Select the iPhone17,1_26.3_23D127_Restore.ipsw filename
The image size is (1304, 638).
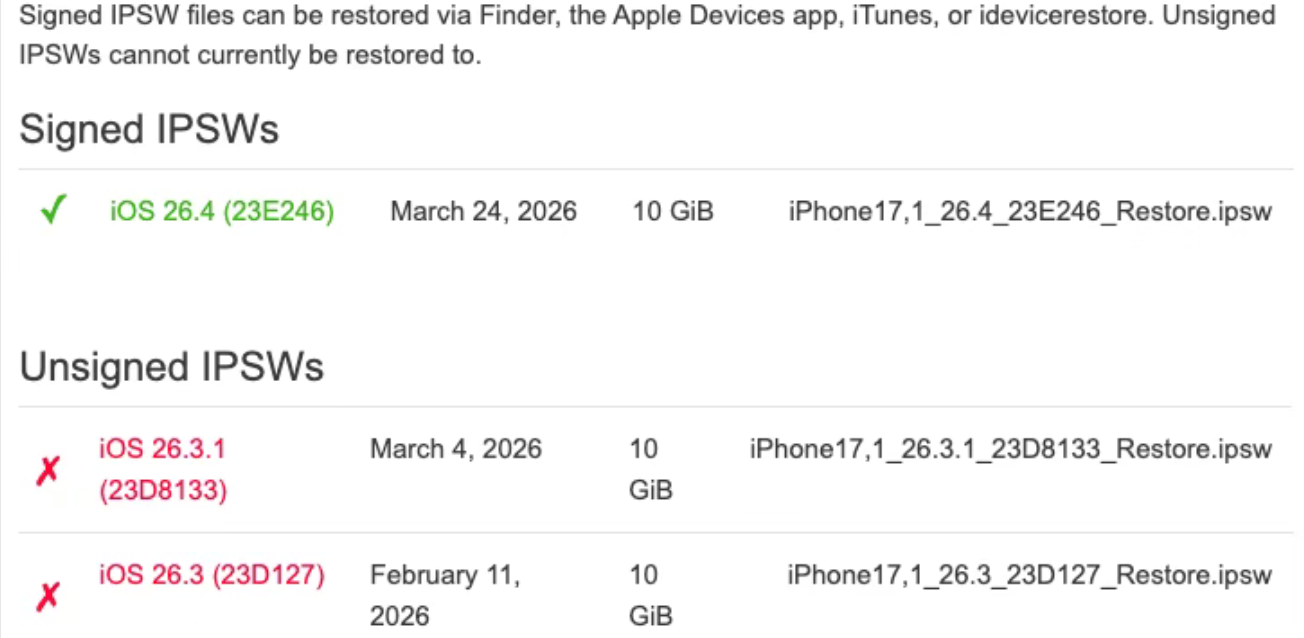point(1029,575)
